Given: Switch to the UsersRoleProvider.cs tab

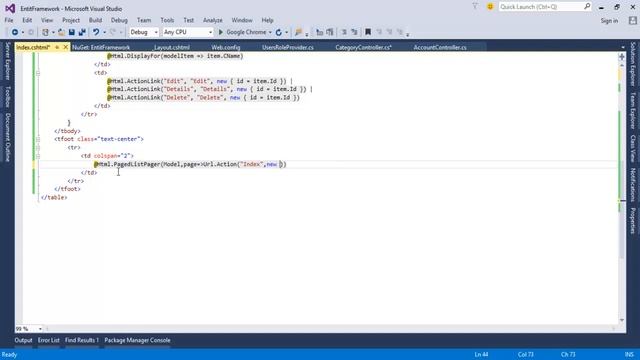Looking at the screenshot, I should coord(288,47).
